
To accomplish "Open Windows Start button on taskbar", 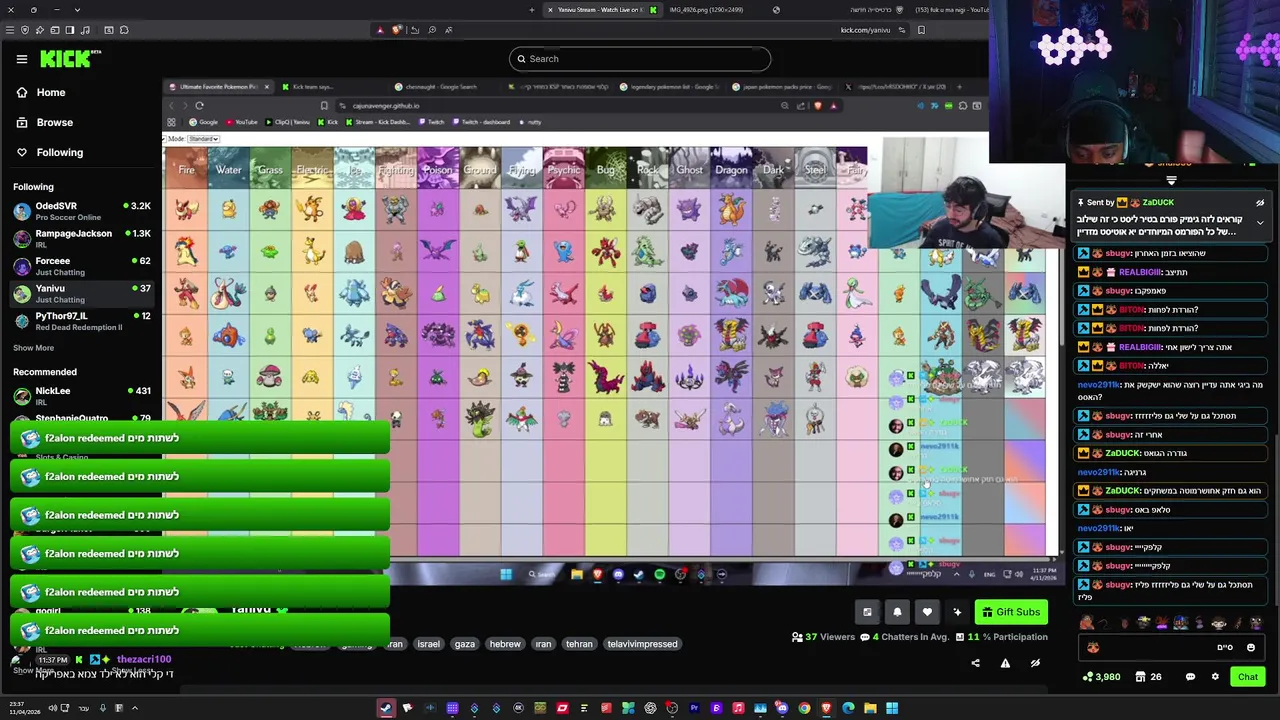I will tap(892, 708).
